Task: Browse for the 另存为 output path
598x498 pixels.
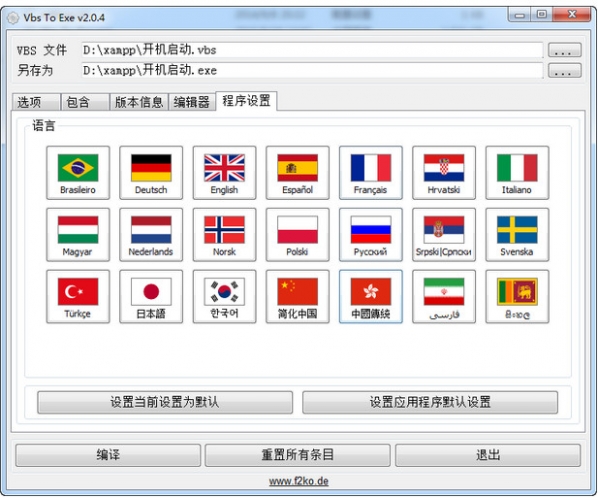Action: pos(565,71)
